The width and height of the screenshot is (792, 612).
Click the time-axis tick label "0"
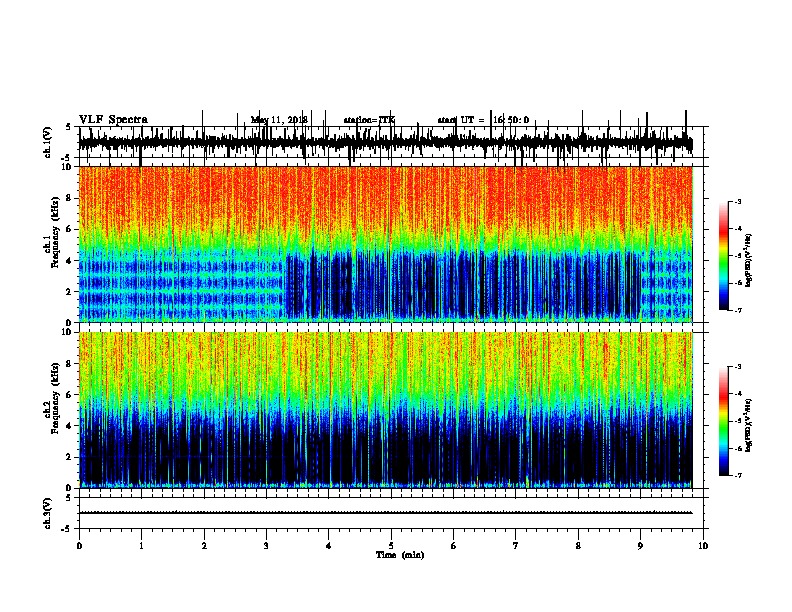(x=79, y=546)
